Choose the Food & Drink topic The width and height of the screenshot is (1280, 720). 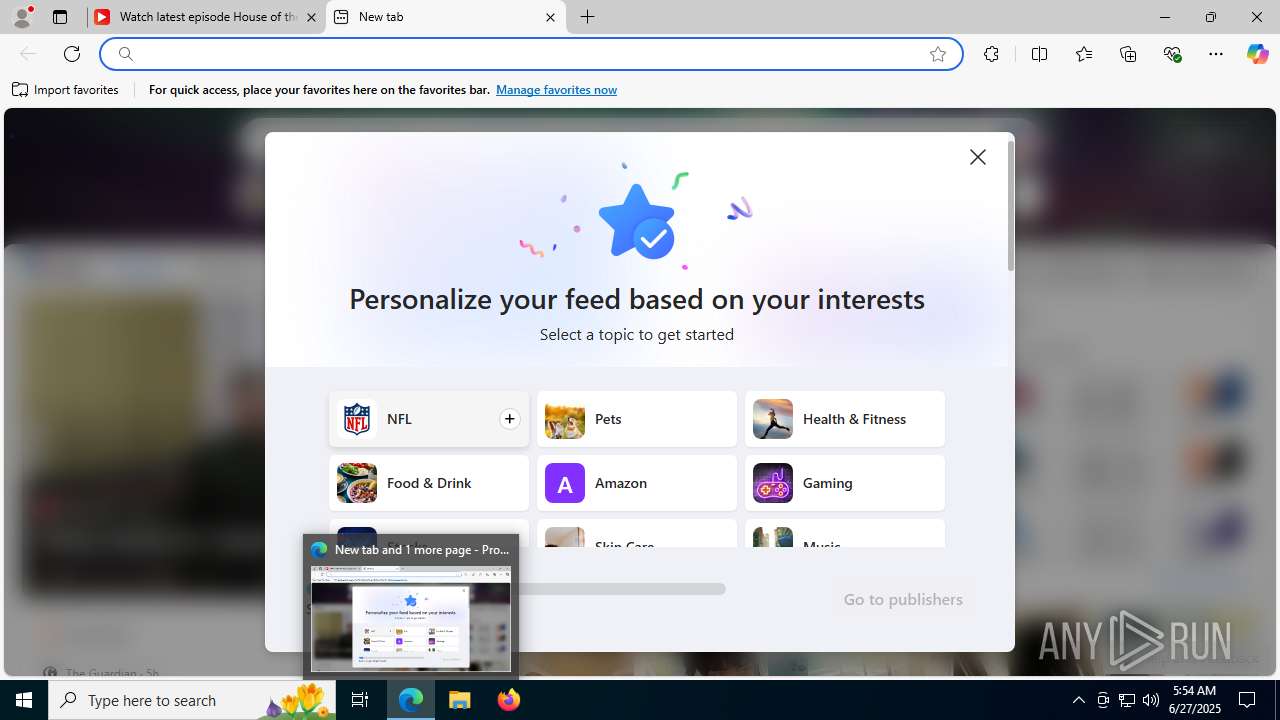(429, 483)
